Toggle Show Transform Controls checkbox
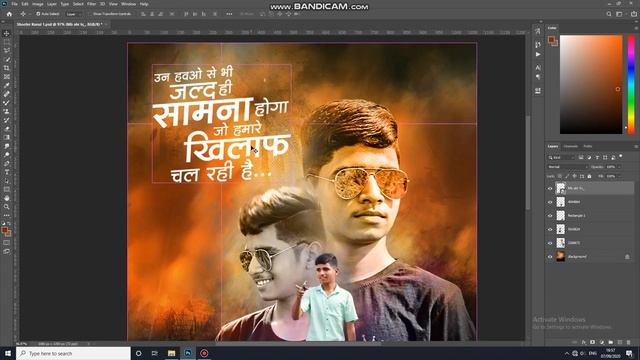The width and height of the screenshot is (640, 360). 91,14
